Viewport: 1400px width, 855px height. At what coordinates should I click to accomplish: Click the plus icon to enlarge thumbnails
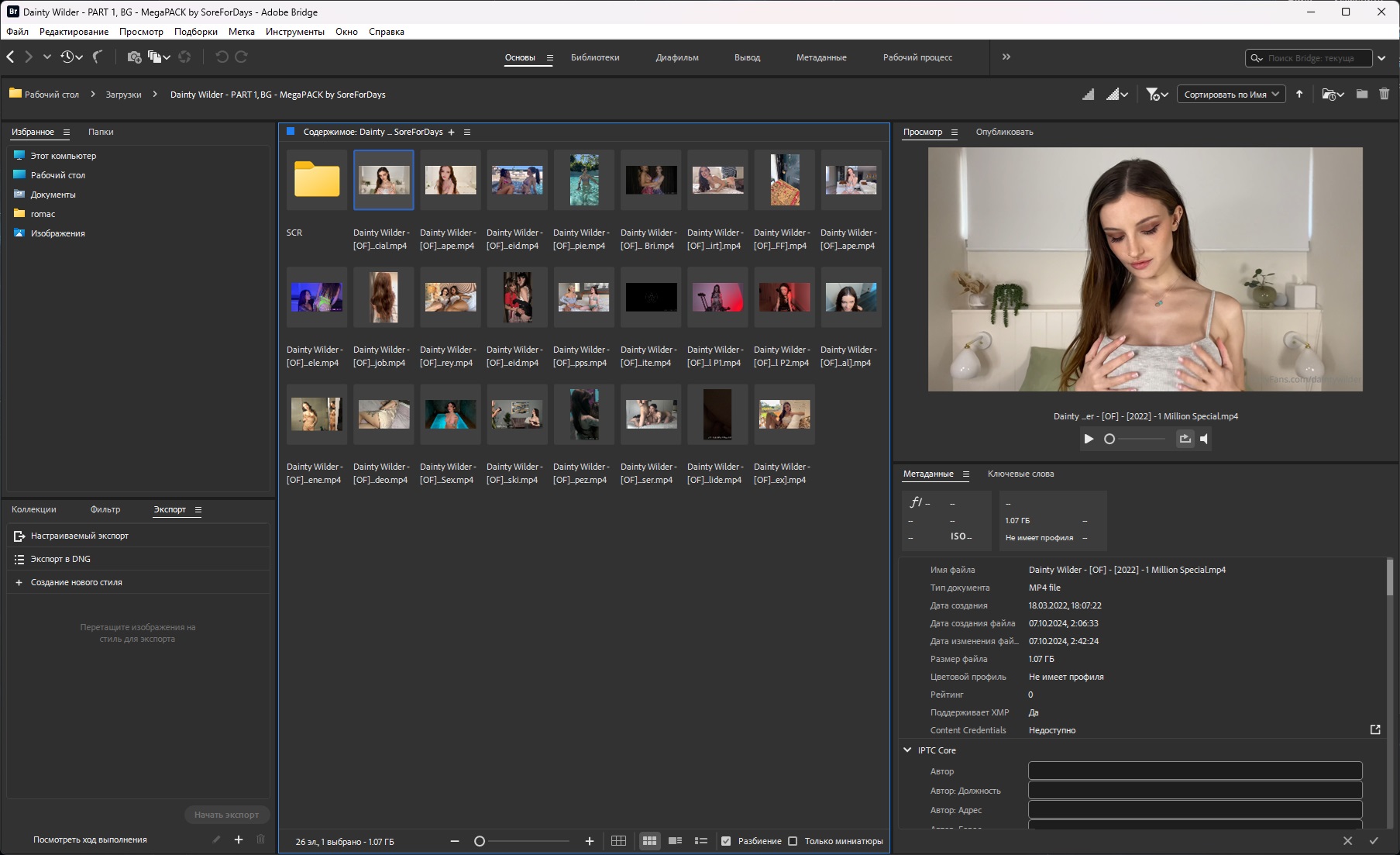pyautogui.click(x=590, y=841)
